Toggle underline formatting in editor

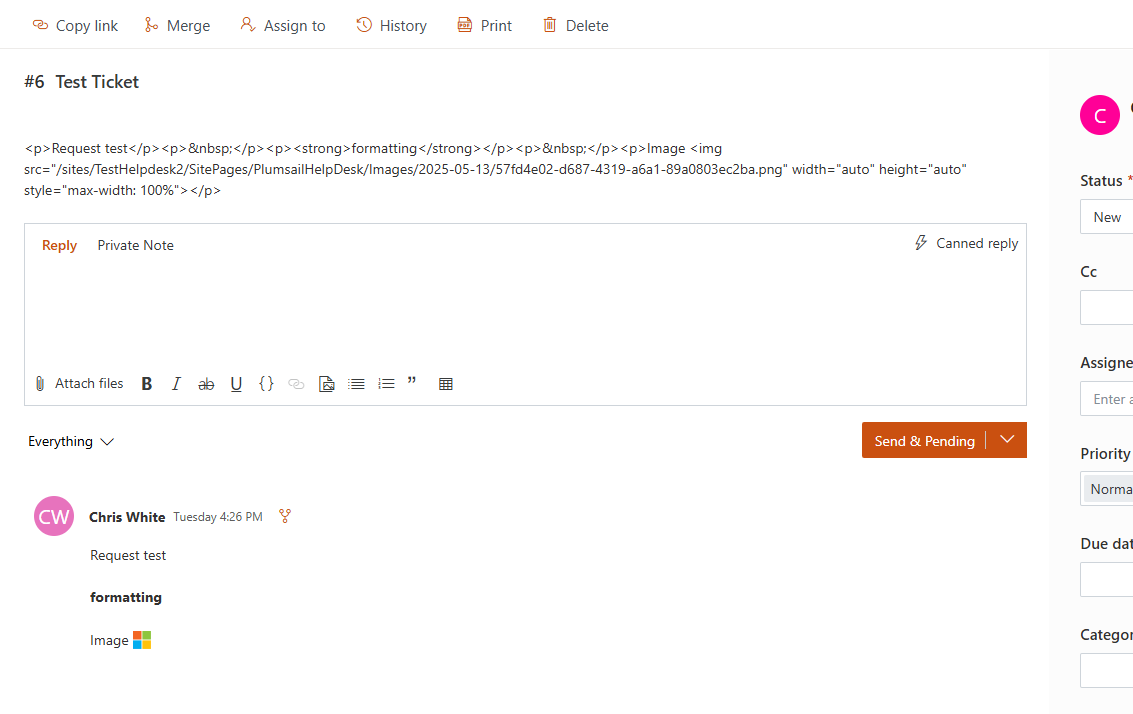(x=236, y=384)
